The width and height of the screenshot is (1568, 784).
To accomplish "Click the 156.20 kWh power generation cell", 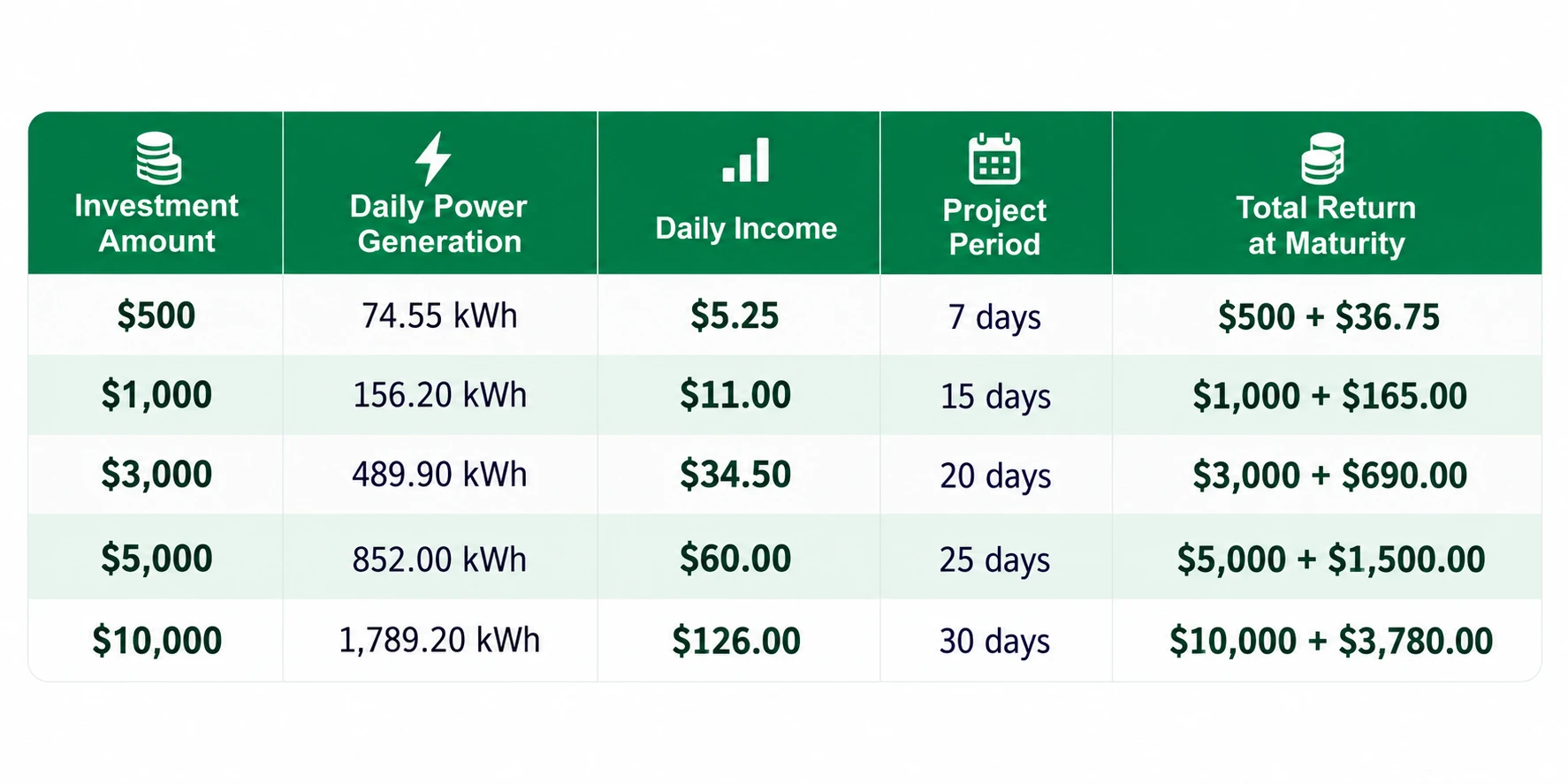I will click(439, 395).
